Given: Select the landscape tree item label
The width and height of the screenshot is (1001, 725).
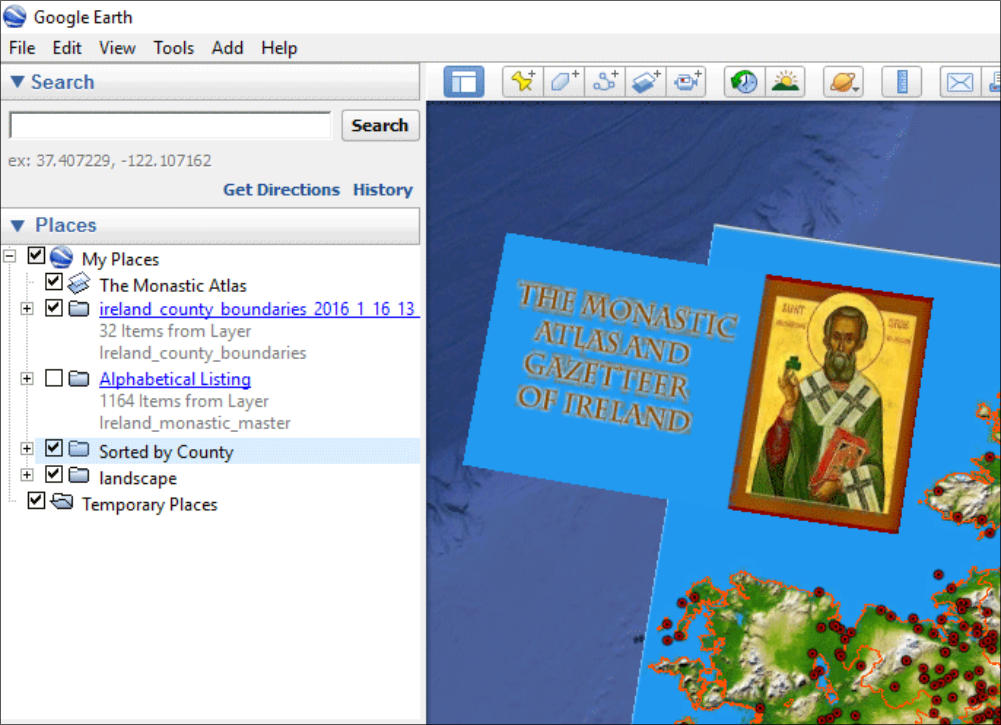Looking at the screenshot, I should coord(138,478).
